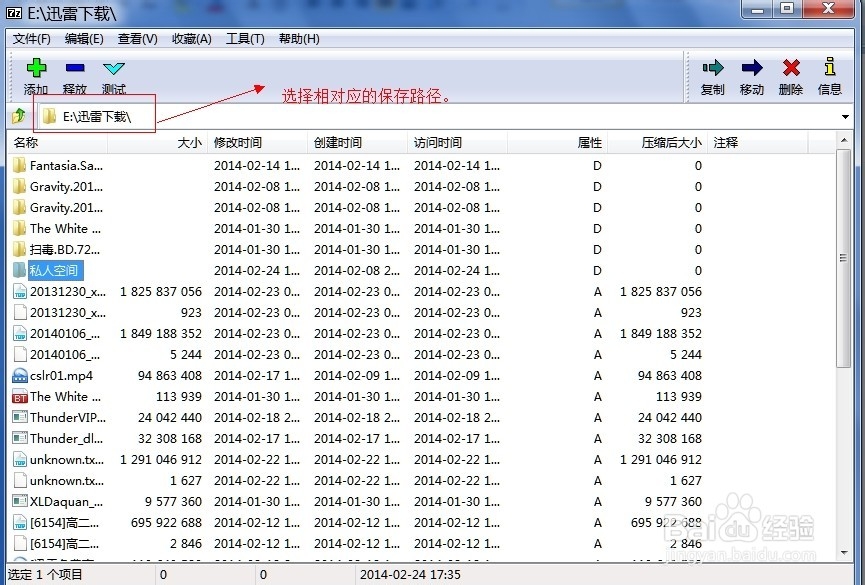
Task: Click the Move (移动) arrow icon
Action: [x=752, y=68]
